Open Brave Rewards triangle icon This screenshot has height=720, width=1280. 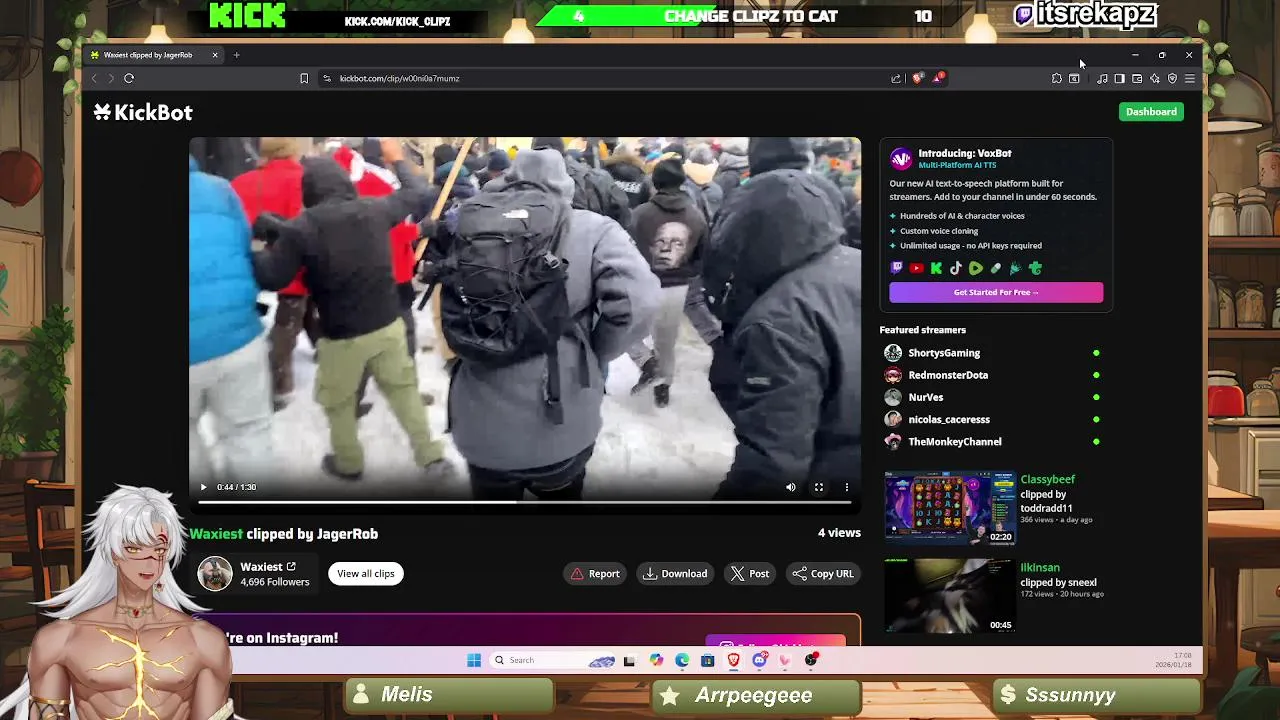938,78
